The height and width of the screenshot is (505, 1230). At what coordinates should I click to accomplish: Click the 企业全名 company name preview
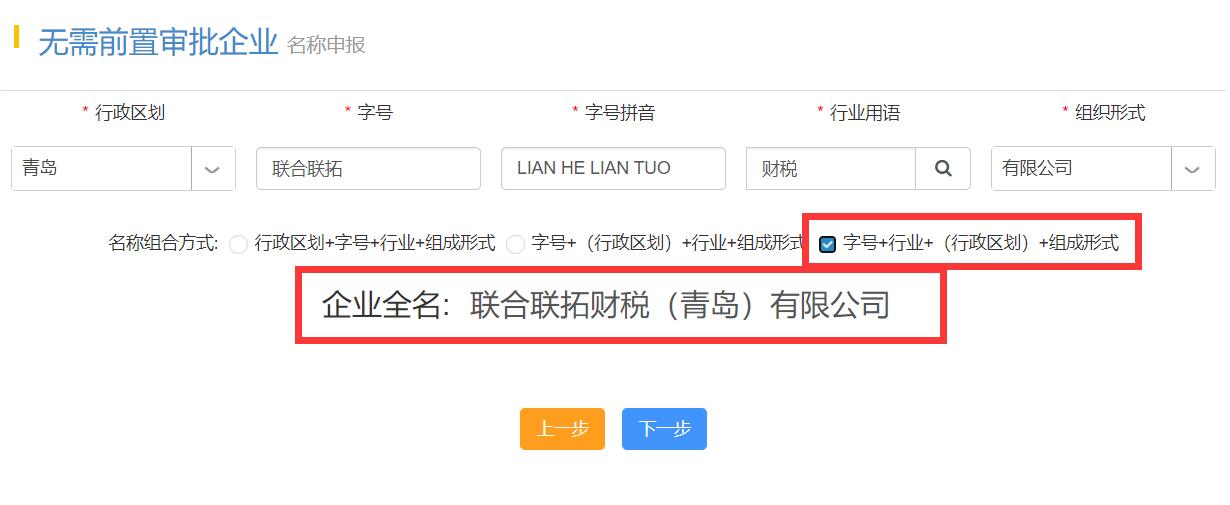pyautogui.click(x=606, y=305)
